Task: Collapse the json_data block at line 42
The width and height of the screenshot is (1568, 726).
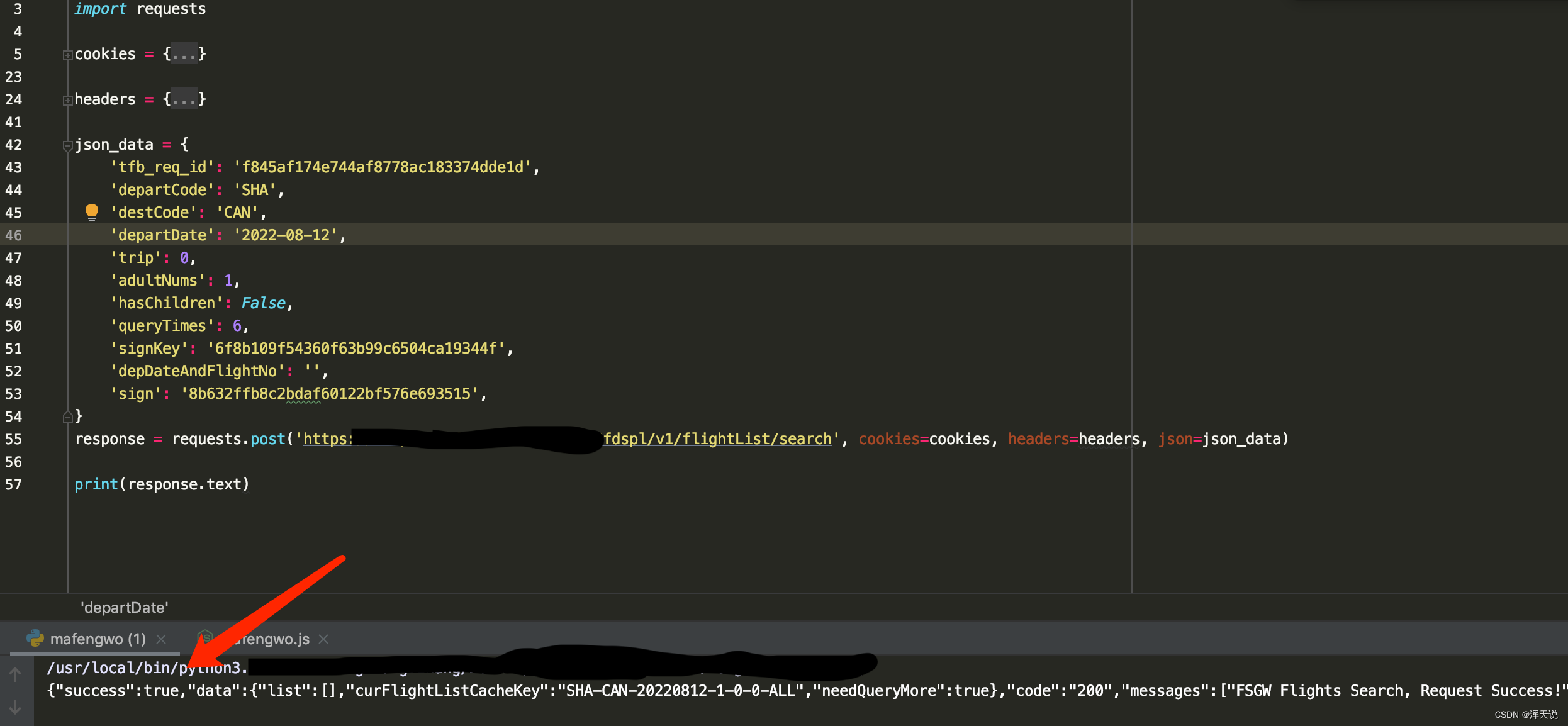Action: [67, 146]
